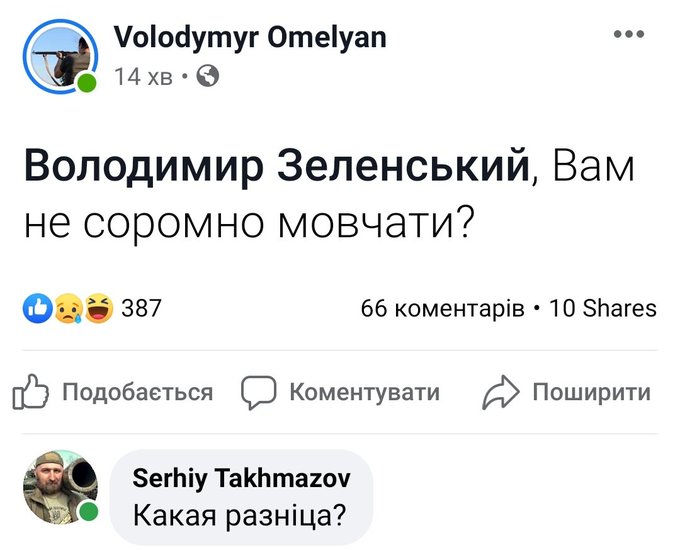680x550 pixels.
Task: Click the globe public-audience icon
Action: coord(207,76)
